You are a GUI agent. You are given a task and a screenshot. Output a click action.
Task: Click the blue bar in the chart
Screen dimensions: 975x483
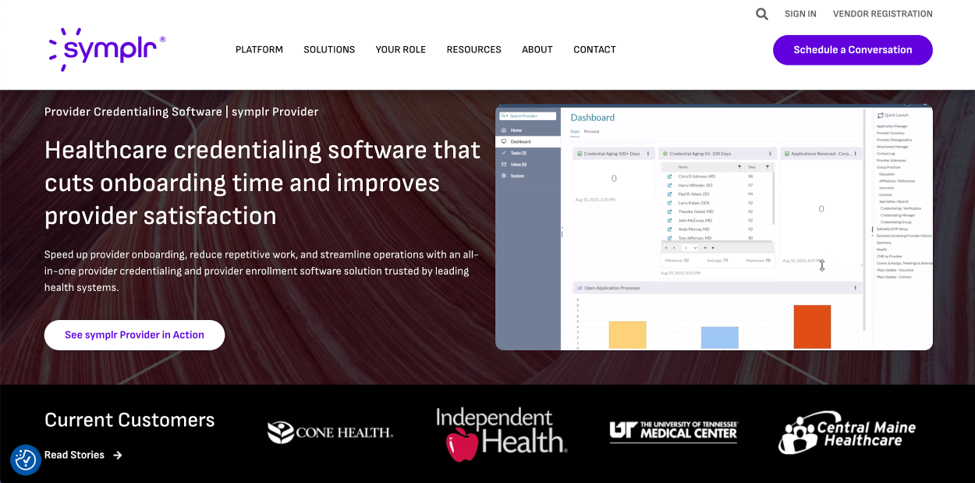click(719, 338)
